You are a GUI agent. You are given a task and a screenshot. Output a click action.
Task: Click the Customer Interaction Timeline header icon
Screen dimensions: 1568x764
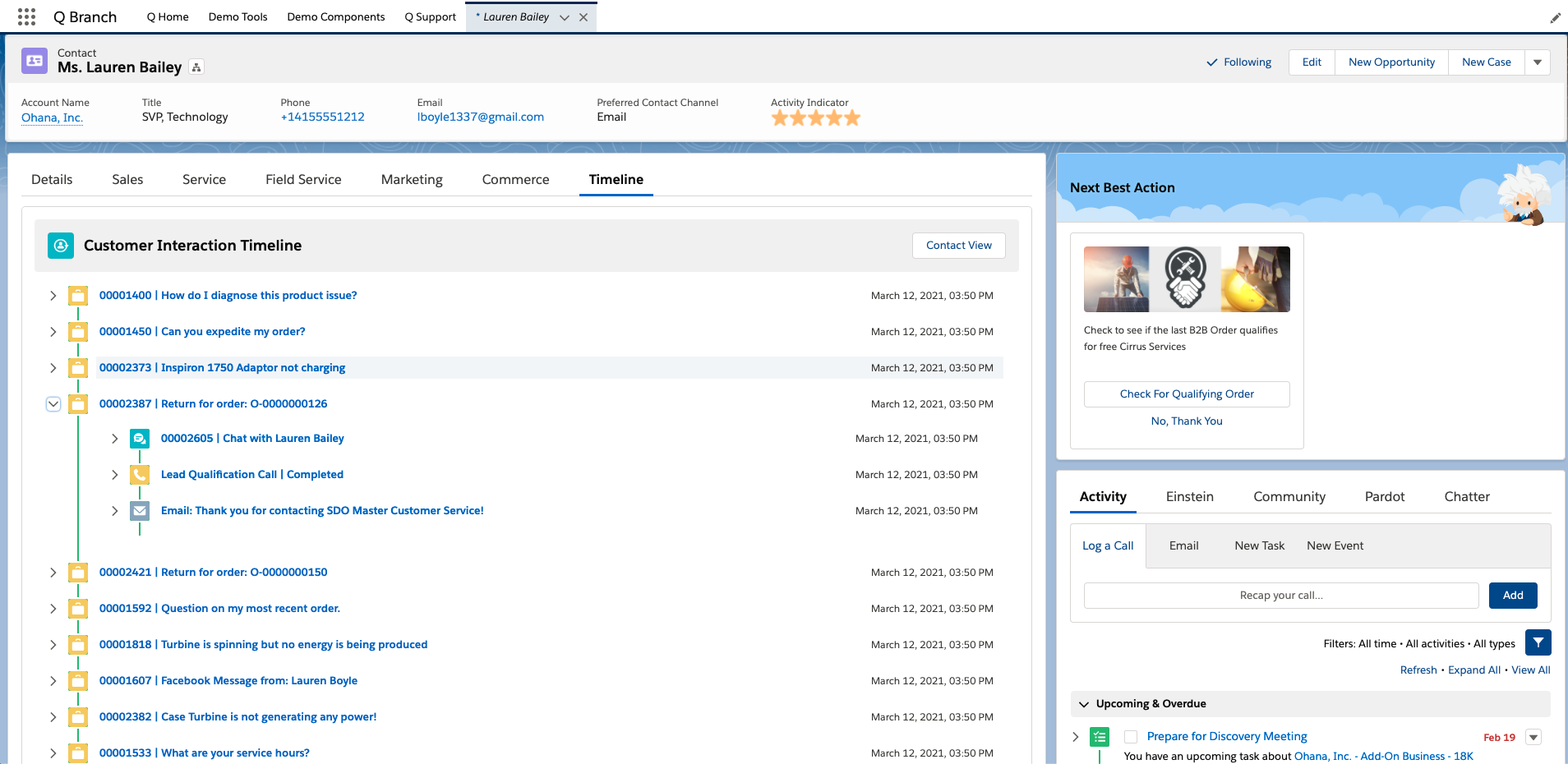[61, 246]
